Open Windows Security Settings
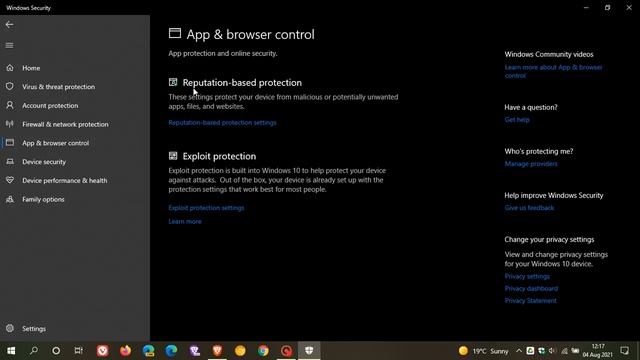Viewport: 640px width, 360px height. coord(34,329)
